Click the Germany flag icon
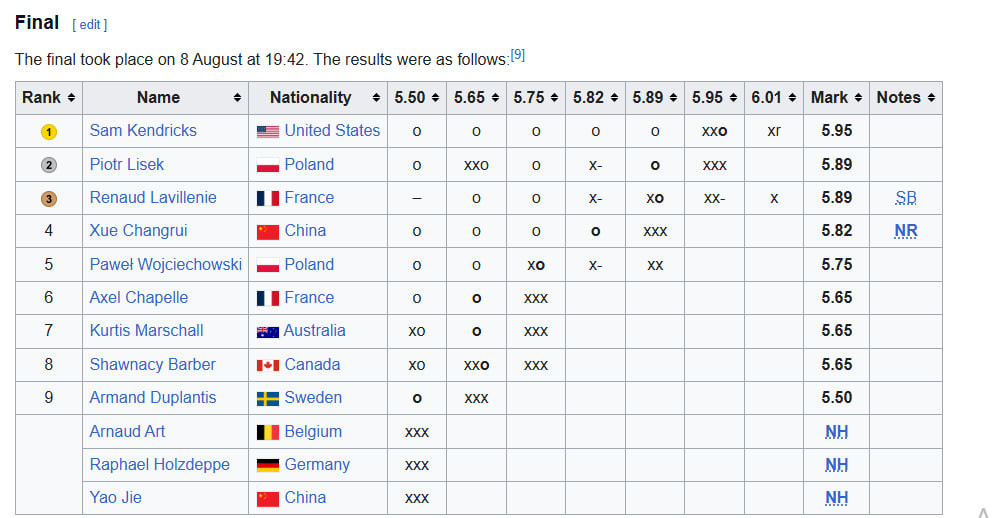Screen dimensions: 993x518 [x=267, y=465]
